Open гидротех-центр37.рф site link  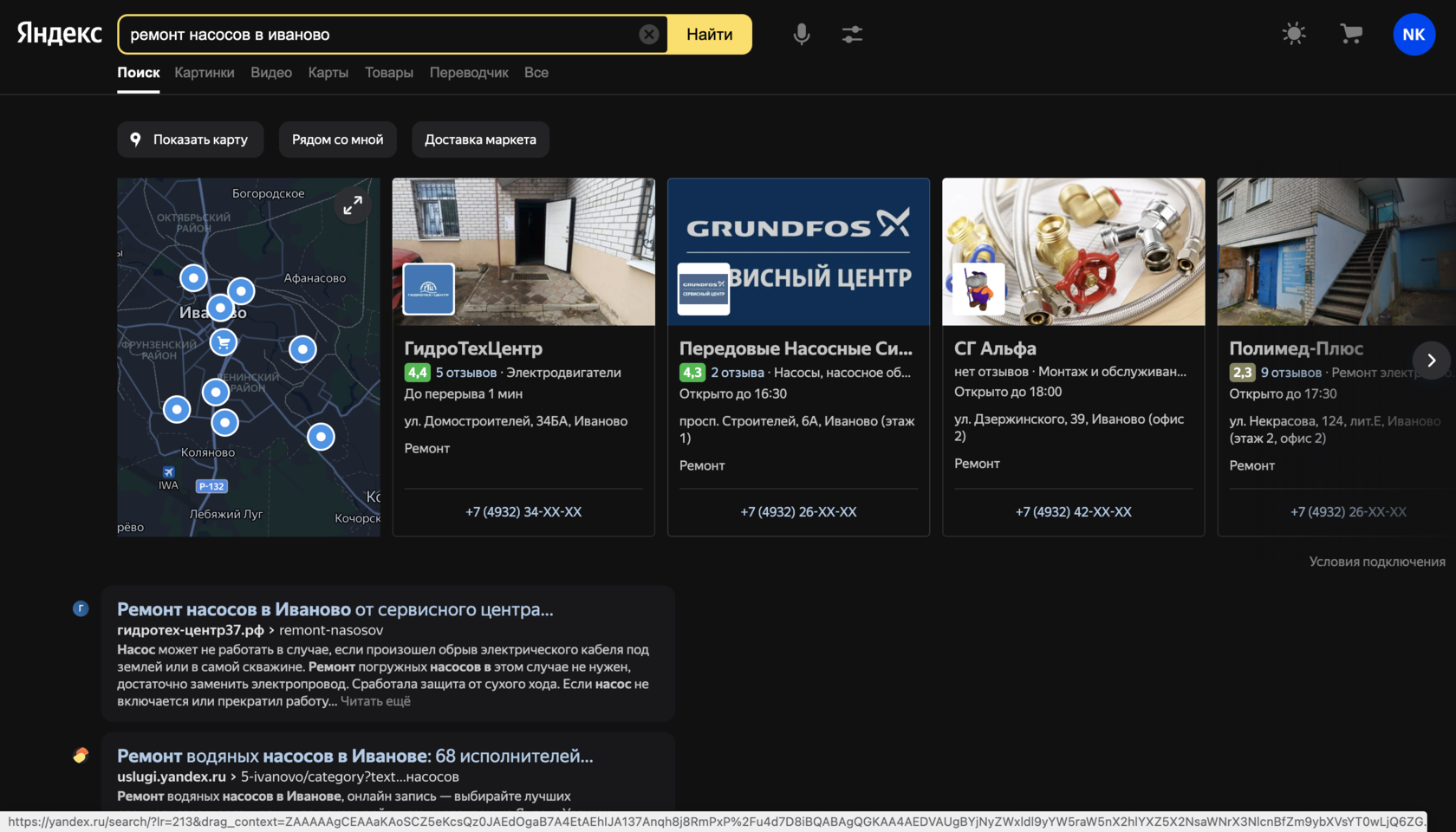pyautogui.click(x=191, y=630)
